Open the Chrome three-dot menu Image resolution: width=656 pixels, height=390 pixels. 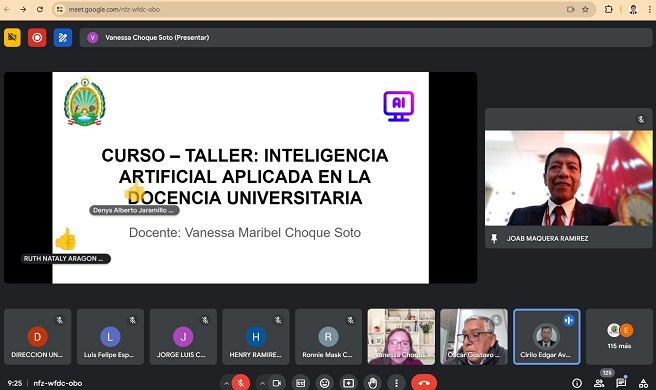(x=650, y=9)
